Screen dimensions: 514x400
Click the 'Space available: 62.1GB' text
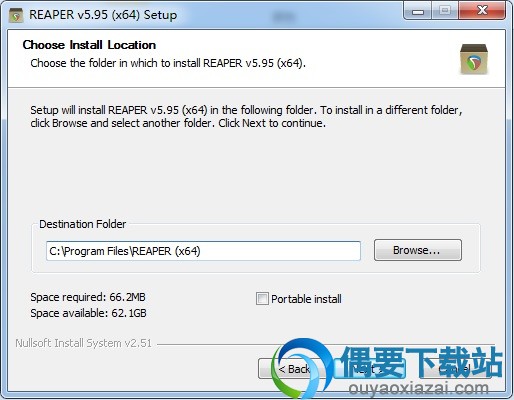pos(88,313)
